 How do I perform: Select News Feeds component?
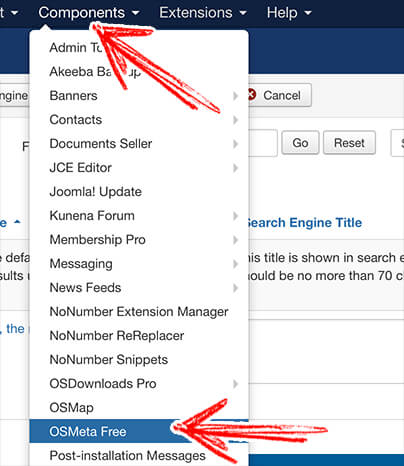point(139,288)
